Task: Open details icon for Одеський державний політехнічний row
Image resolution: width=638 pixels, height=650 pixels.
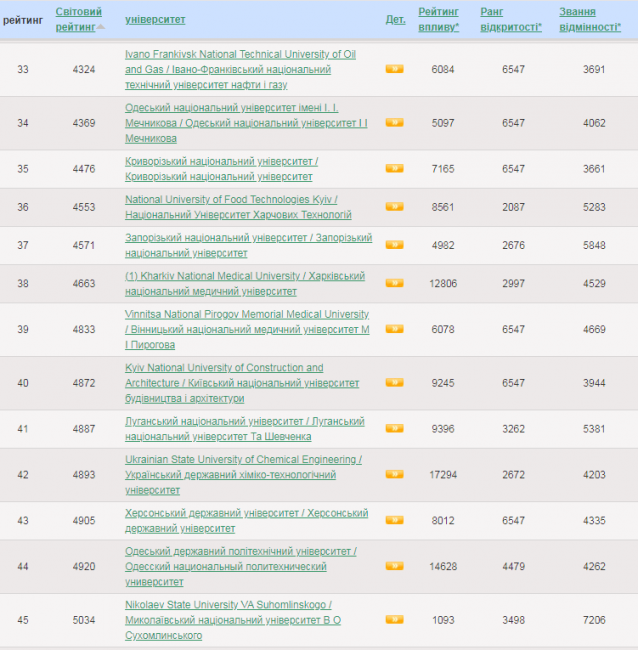Action: tap(394, 566)
